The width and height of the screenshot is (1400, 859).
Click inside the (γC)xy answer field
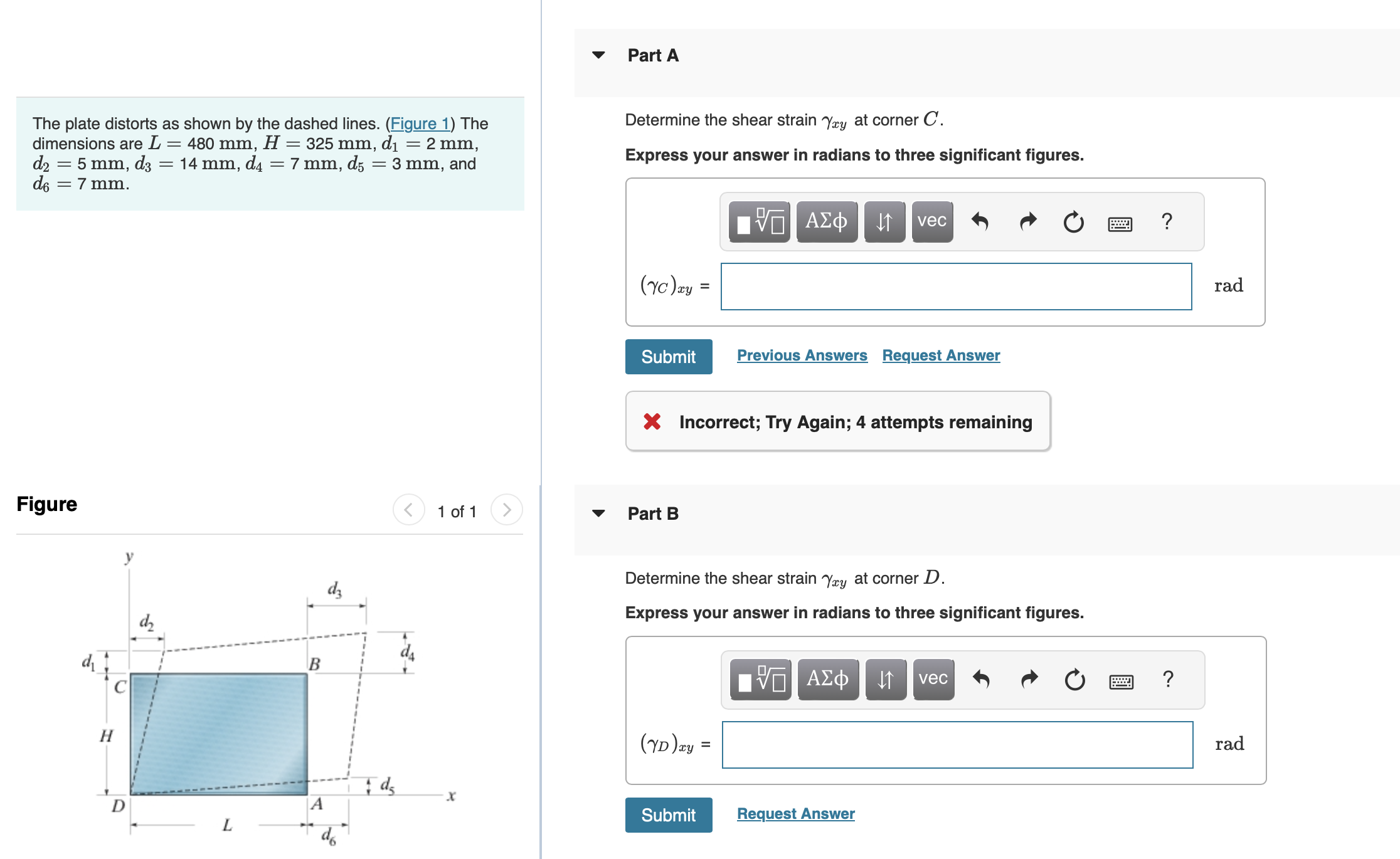[x=957, y=287]
